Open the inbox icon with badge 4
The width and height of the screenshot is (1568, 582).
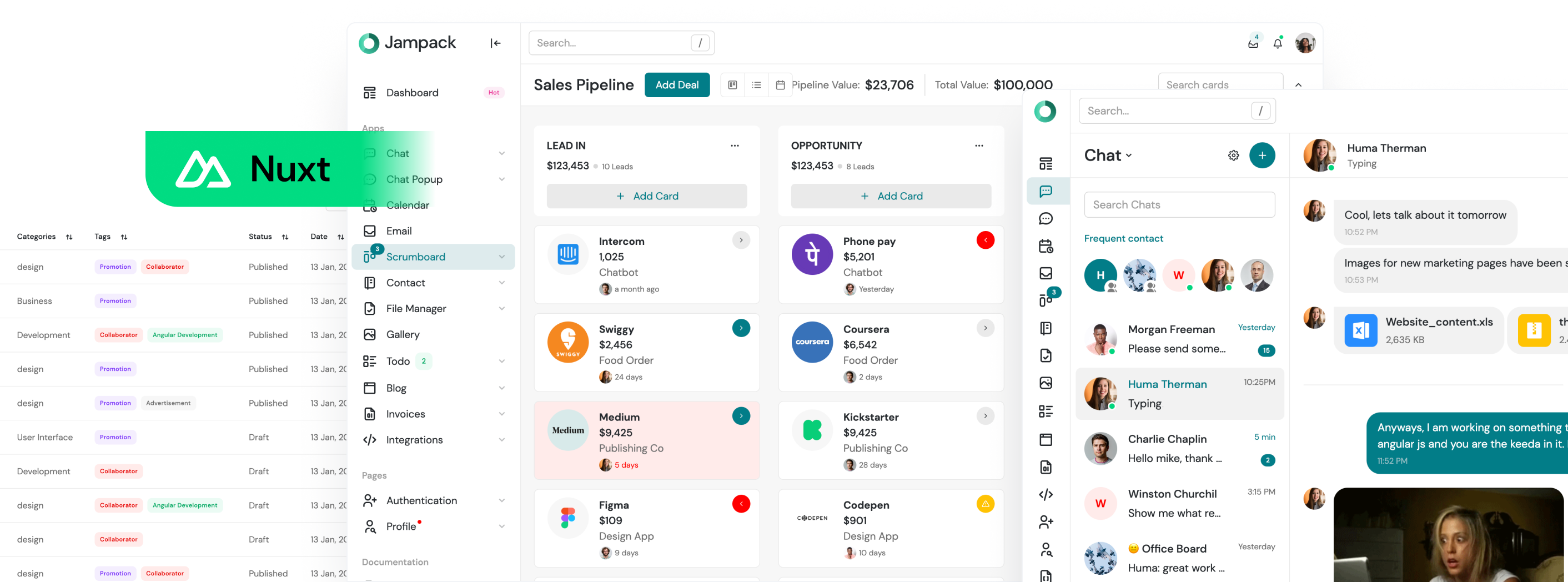click(x=1253, y=43)
